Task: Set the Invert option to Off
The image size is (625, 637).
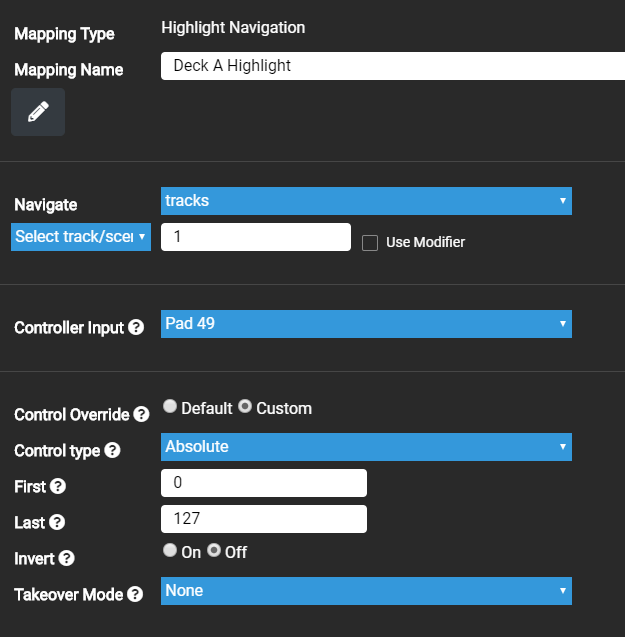Action: (214, 551)
